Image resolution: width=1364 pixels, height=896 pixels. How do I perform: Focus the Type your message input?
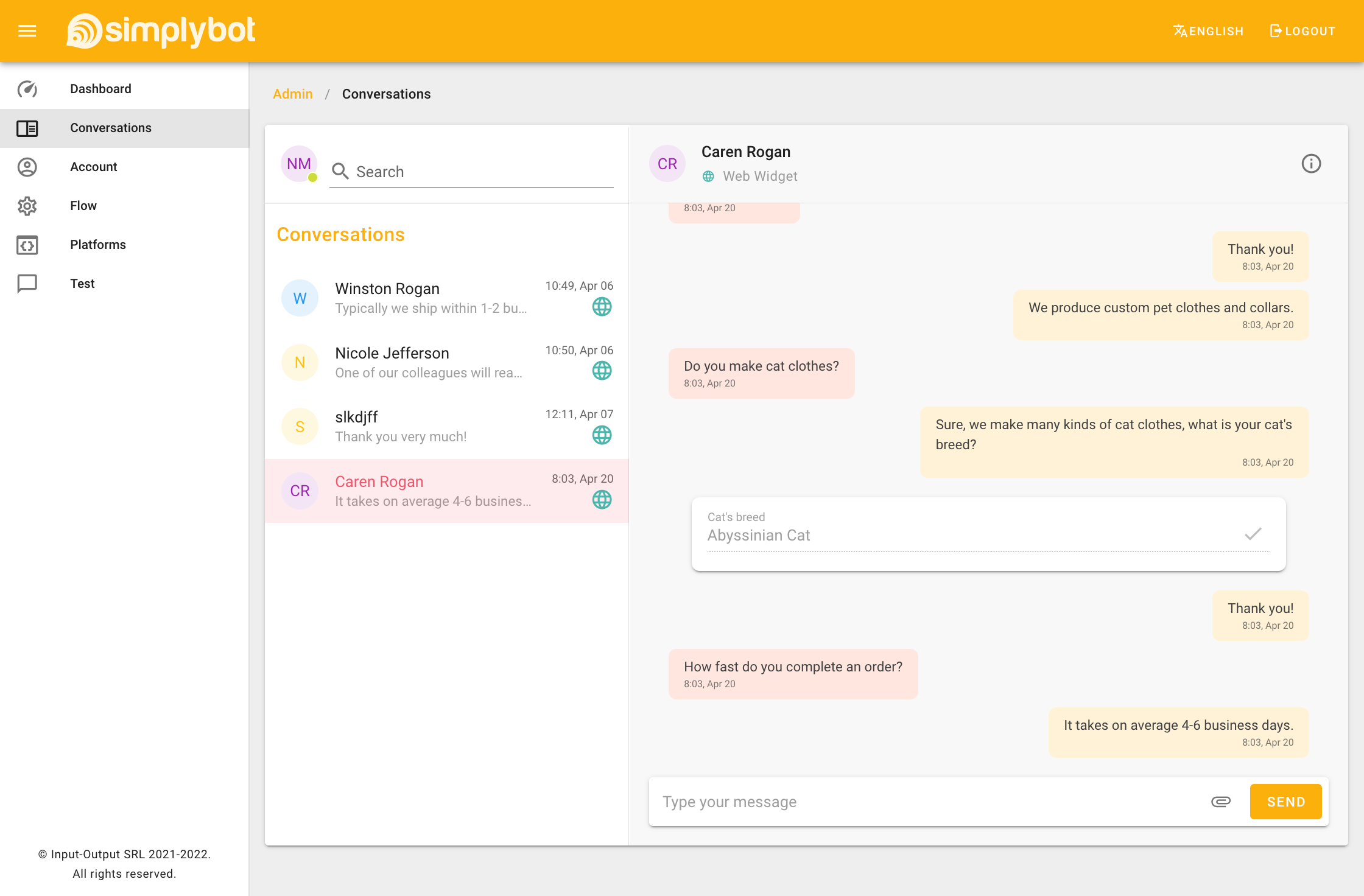click(928, 802)
